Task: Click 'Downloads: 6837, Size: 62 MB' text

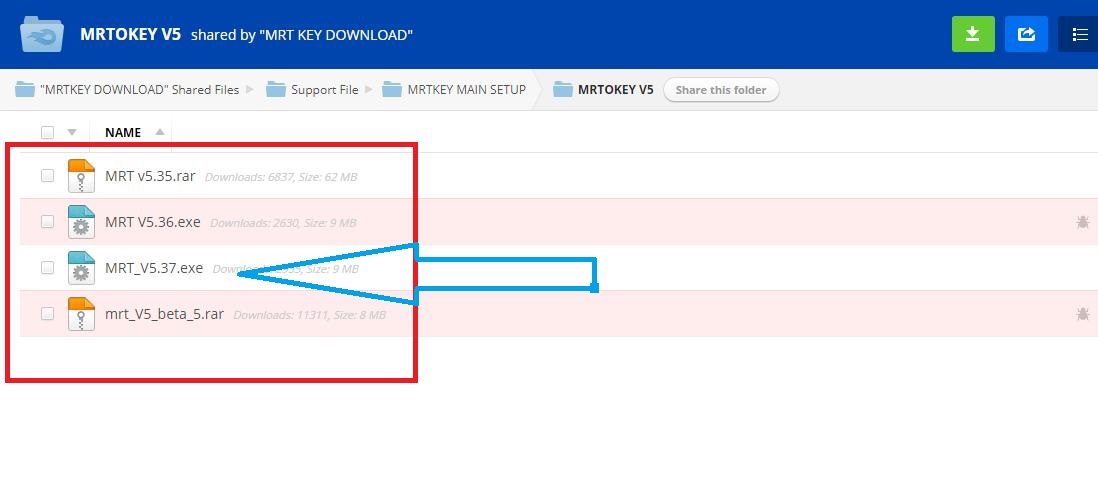Action: [x=281, y=177]
